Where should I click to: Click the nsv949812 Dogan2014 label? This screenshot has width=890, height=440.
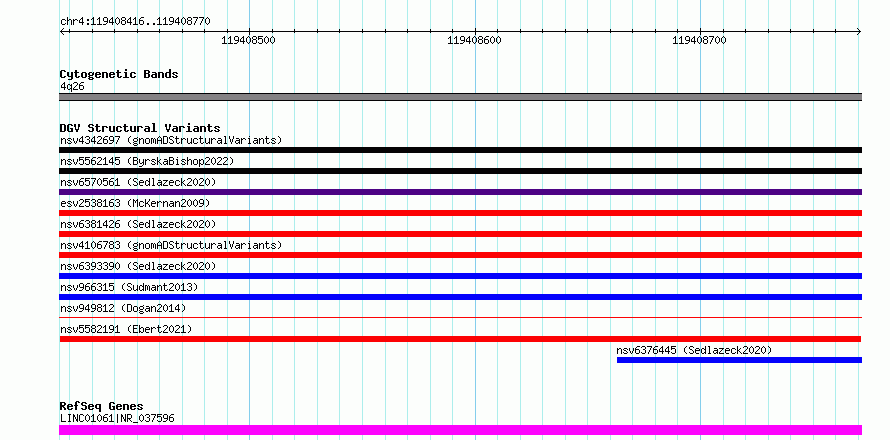123,308
